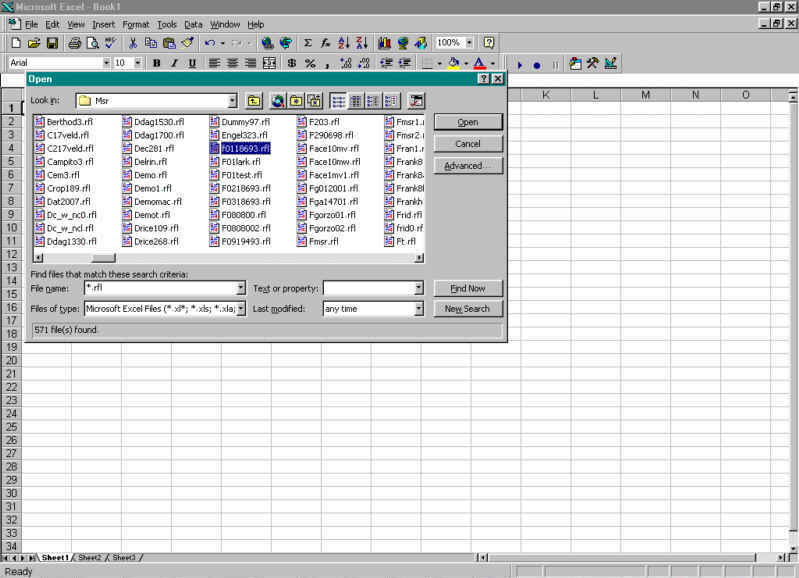The image size is (799, 578).
Task: Click the File name input field
Action: [x=160, y=288]
